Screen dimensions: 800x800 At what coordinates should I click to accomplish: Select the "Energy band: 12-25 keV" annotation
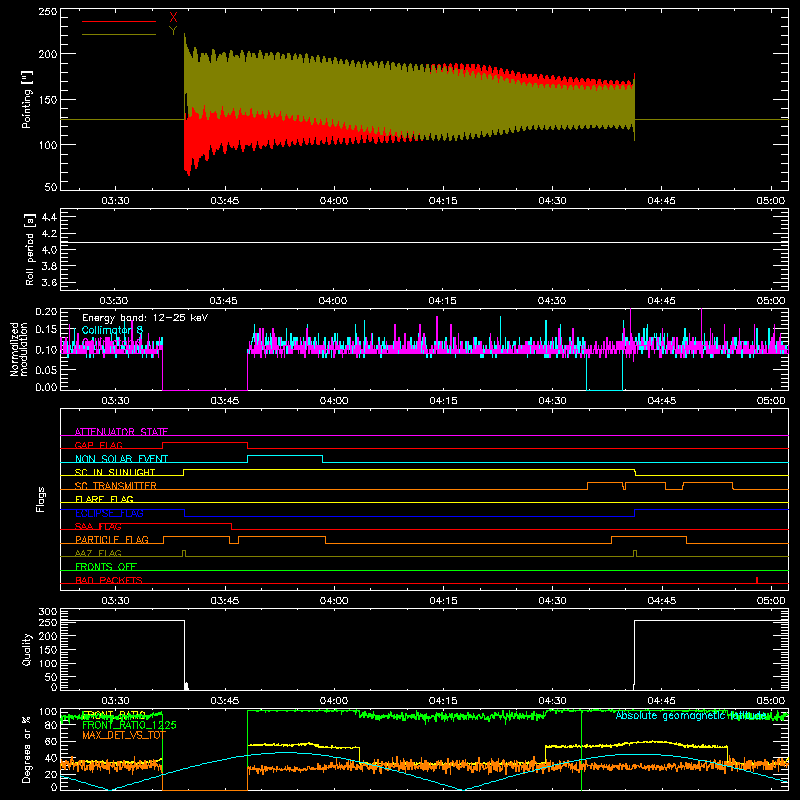pyautogui.click(x=145, y=318)
